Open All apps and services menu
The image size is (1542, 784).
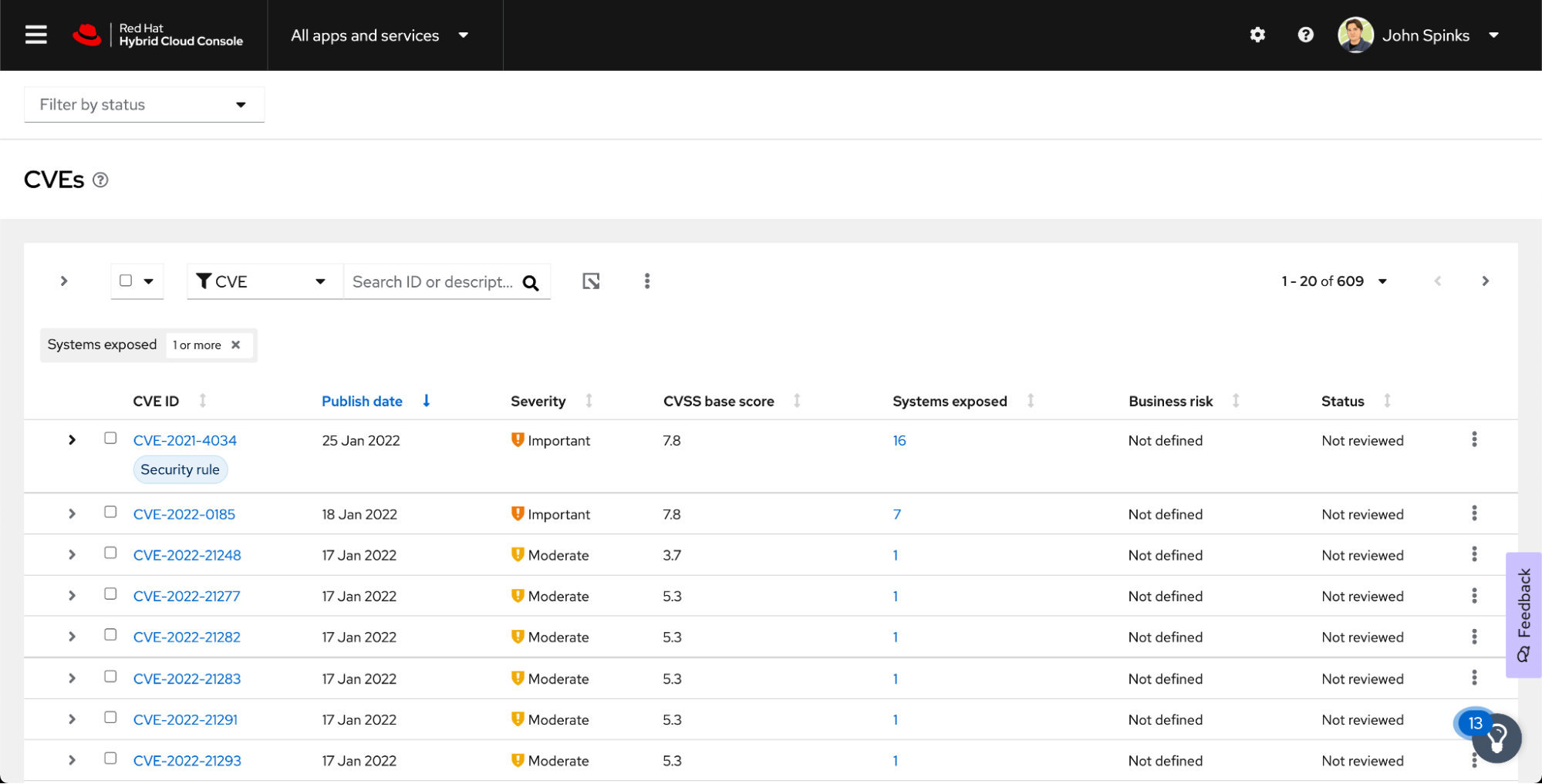tap(380, 35)
